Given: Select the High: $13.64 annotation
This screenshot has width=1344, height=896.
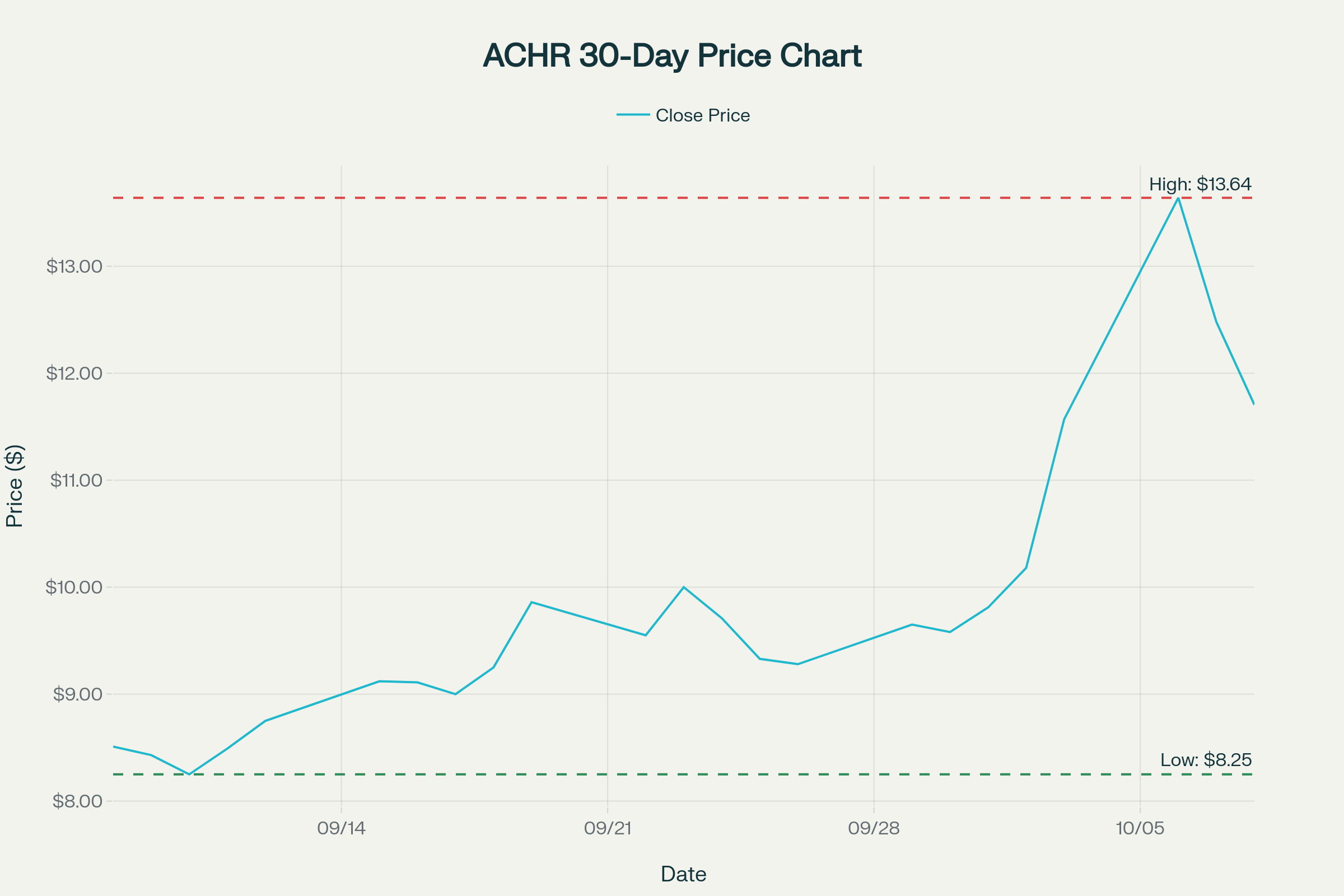Looking at the screenshot, I should tap(1200, 185).
